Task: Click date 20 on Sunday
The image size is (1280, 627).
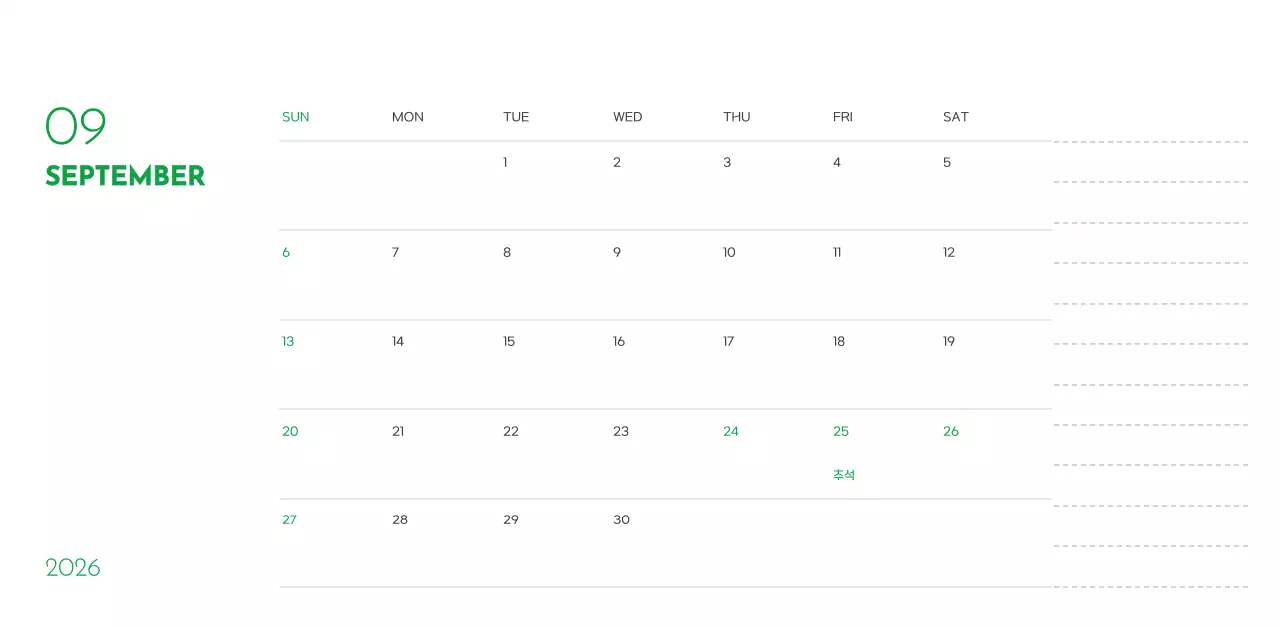Action: [290, 431]
